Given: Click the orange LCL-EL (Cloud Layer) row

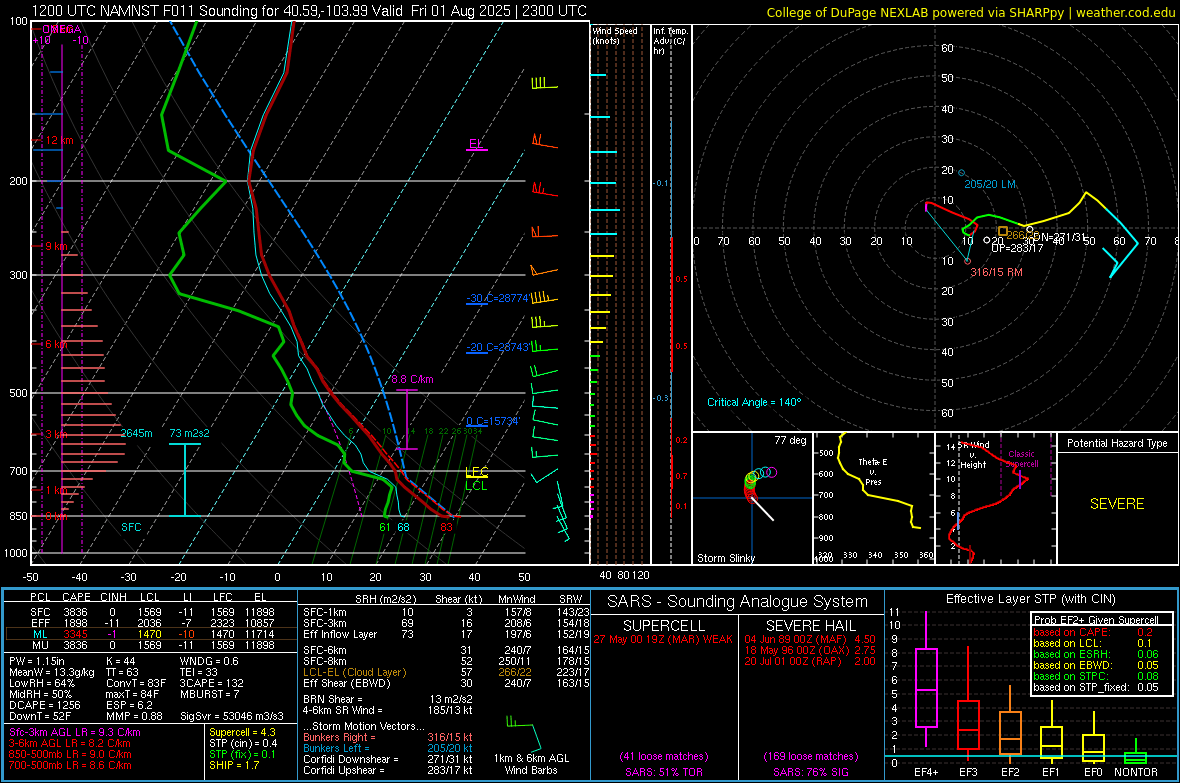Looking at the screenshot, I should coord(446,672).
